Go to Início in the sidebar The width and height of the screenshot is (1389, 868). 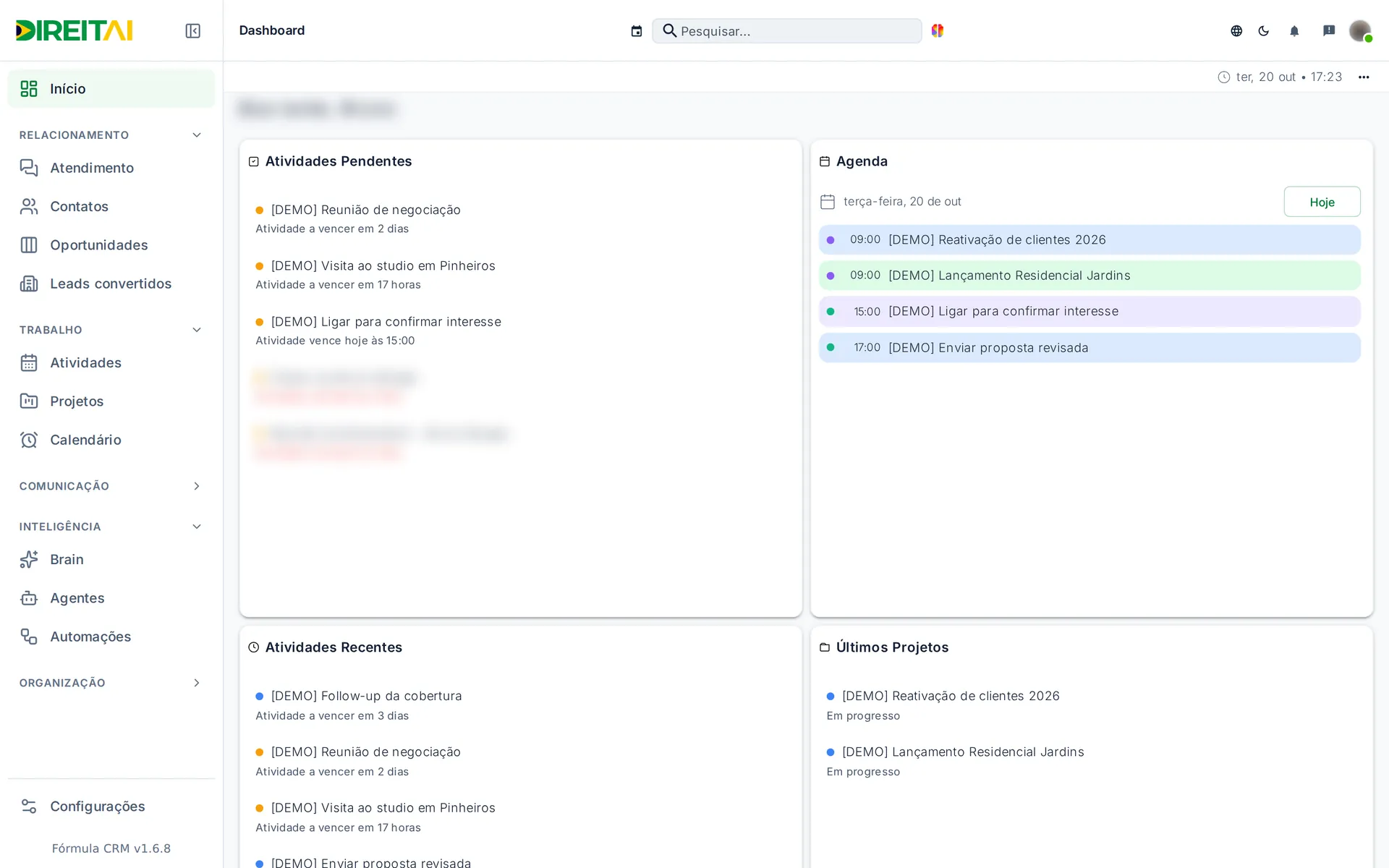pos(111,89)
